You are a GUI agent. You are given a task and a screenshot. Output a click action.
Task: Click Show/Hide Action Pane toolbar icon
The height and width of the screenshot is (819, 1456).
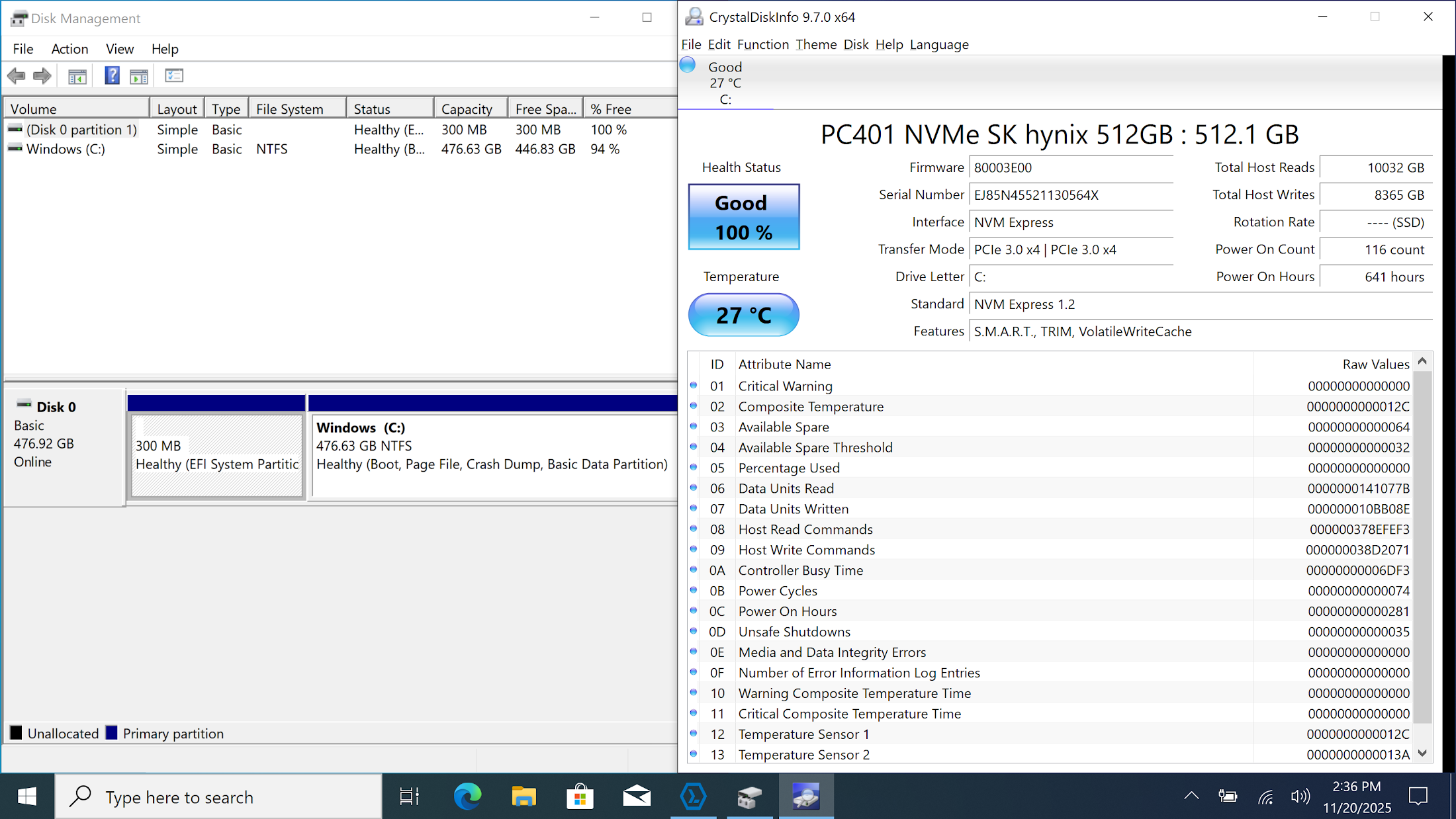click(x=139, y=76)
